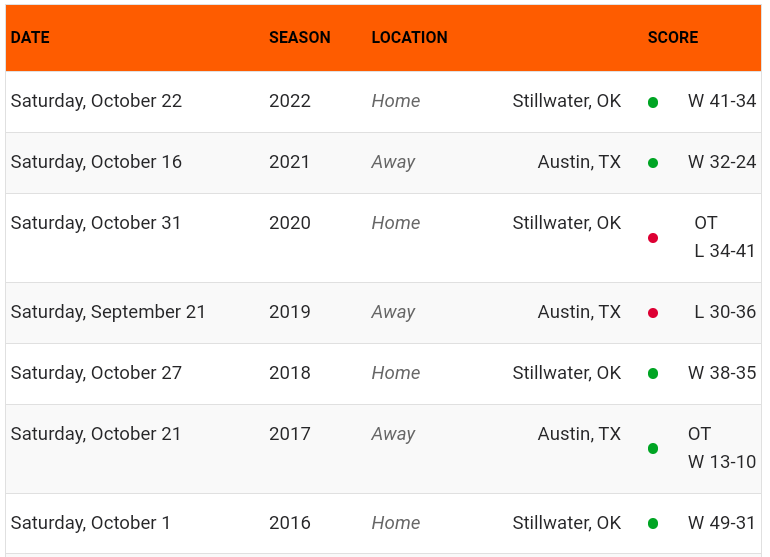
Task: Click the green win dot for 2022 game
Action: click(653, 102)
